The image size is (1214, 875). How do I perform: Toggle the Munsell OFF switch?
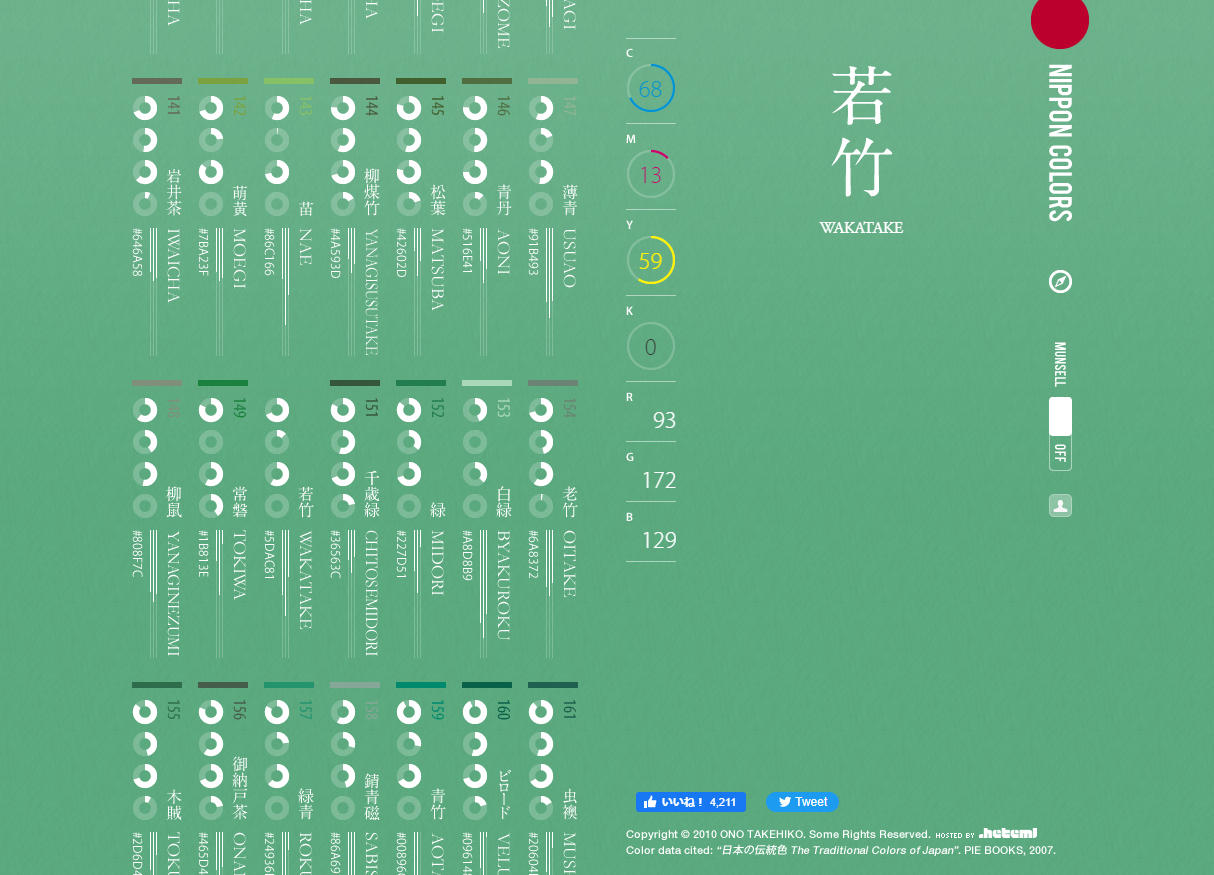click(1060, 433)
